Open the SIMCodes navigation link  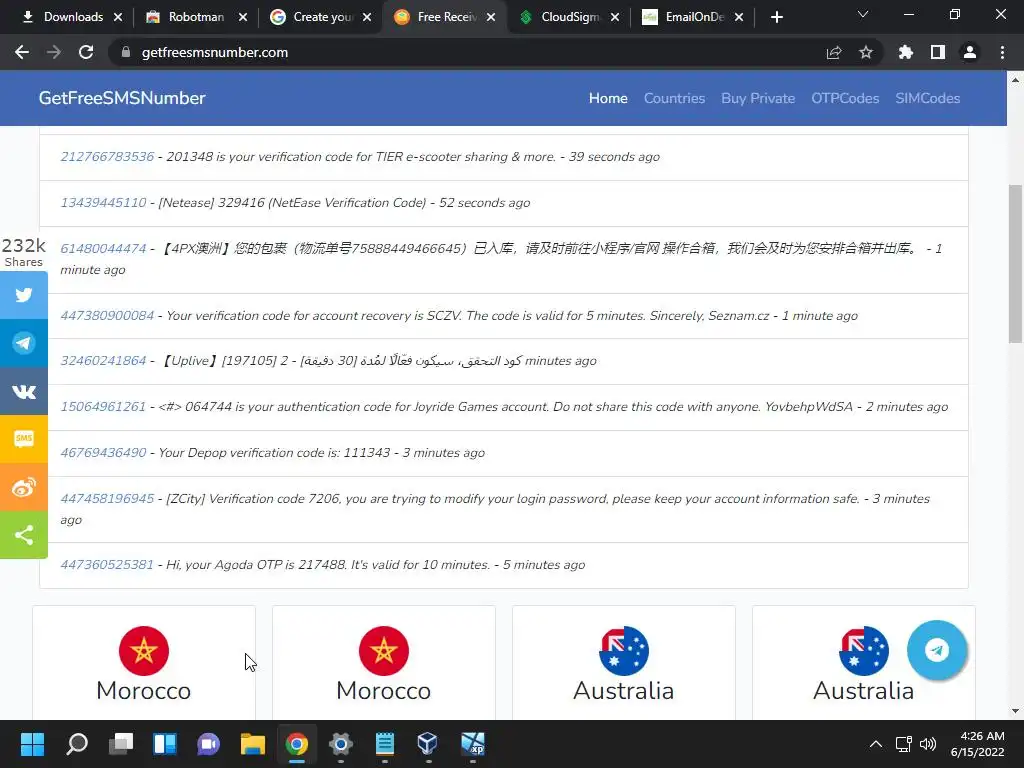[927, 98]
